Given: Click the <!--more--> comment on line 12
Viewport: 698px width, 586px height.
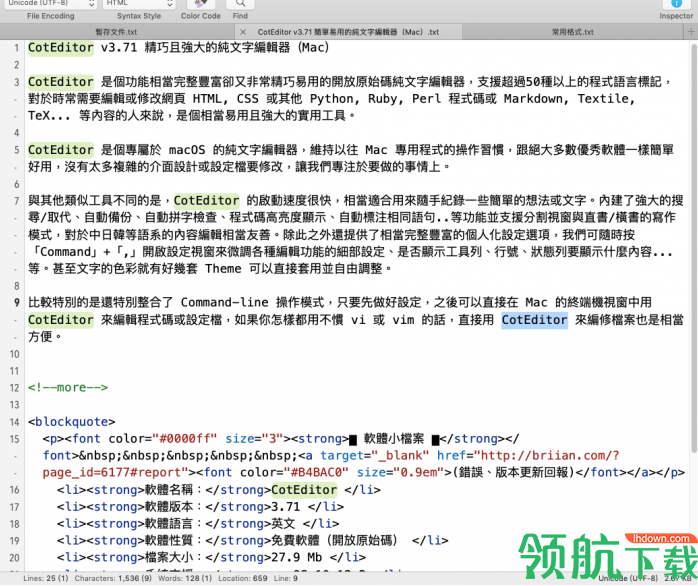Looking at the screenshot, I should [x=68, y=388].
